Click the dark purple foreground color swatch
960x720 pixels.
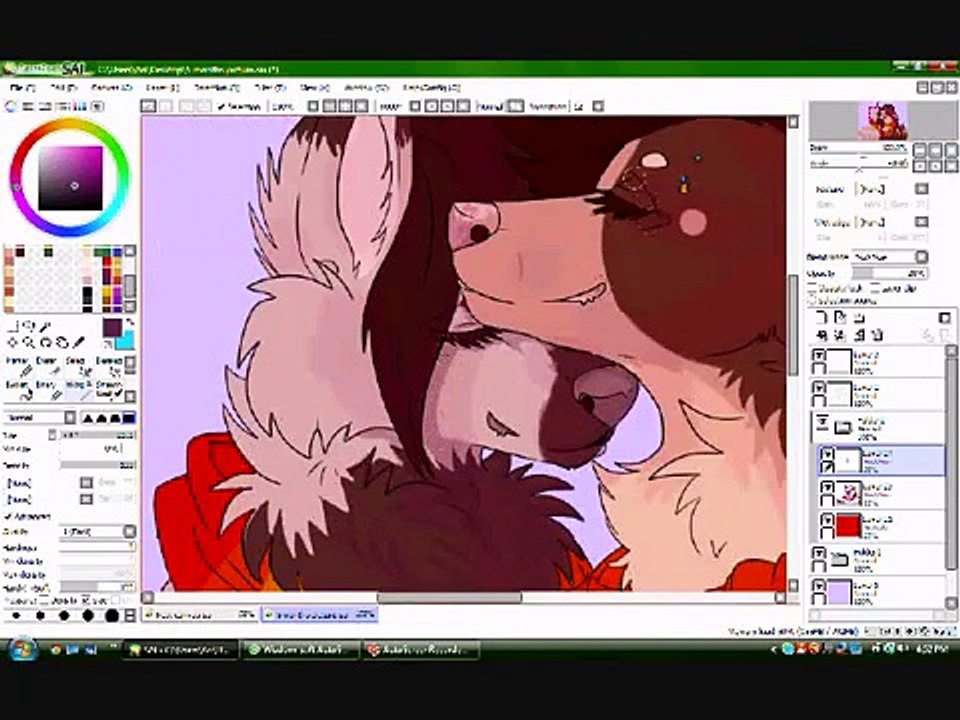(x=112, y=328)
